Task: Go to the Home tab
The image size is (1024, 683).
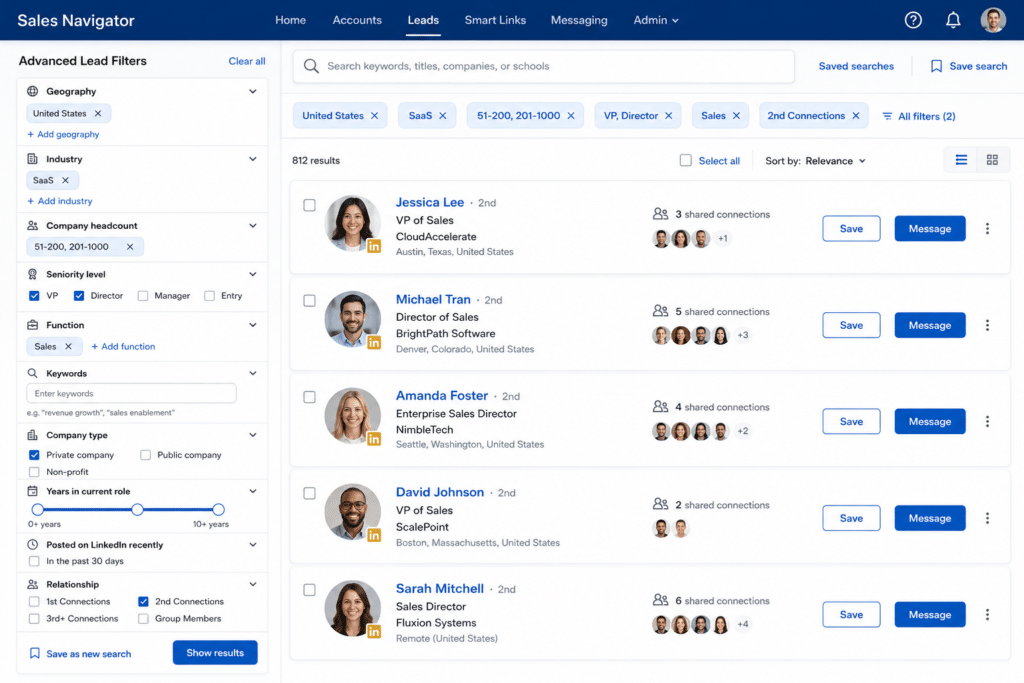Action: pos(291,20)
